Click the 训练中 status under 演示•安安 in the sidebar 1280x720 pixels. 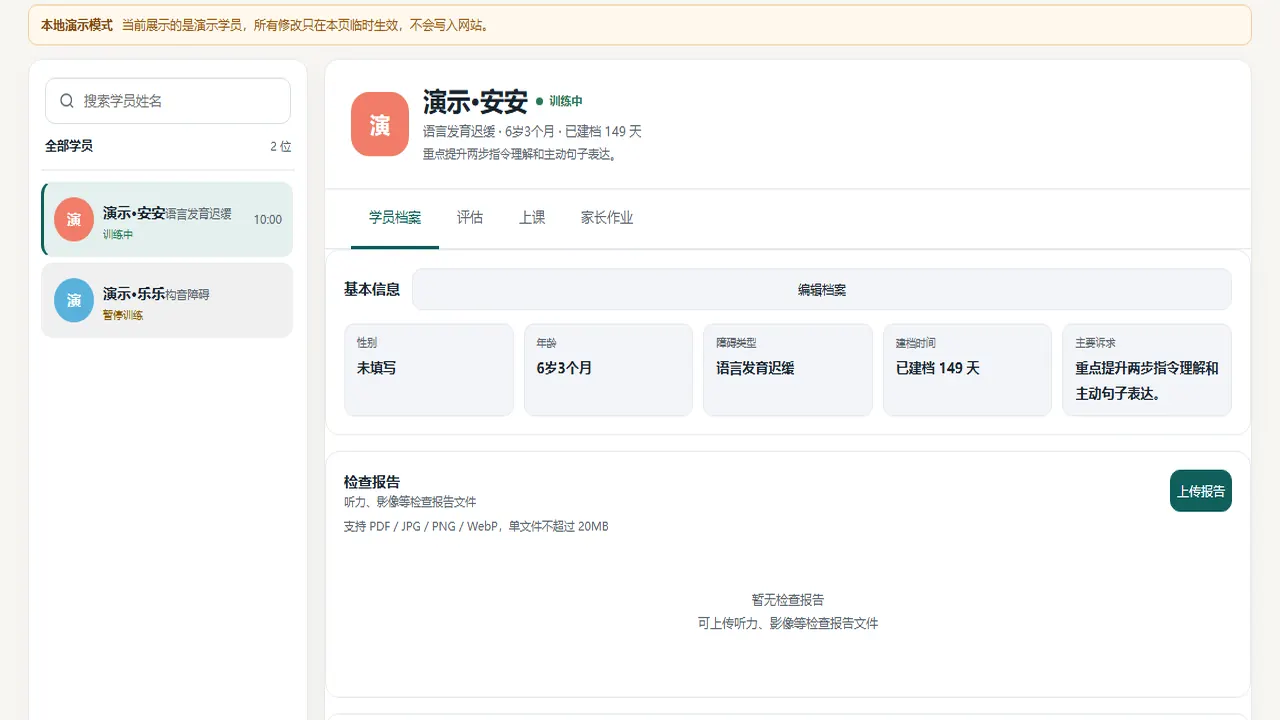(x=118, y=234)
